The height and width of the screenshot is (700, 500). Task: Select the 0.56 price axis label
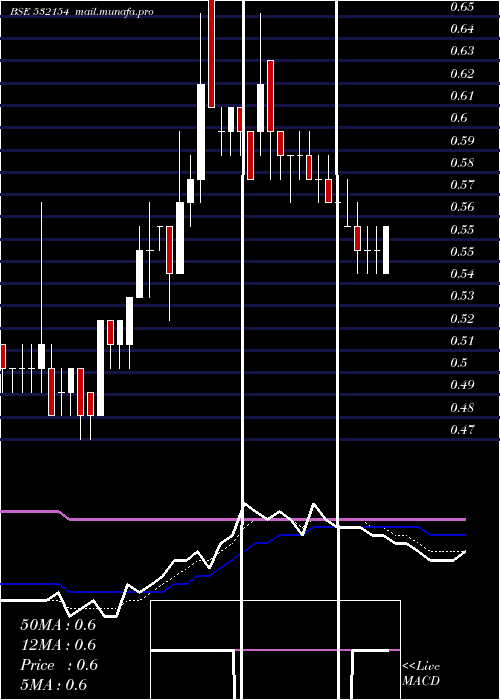point(462,207)
